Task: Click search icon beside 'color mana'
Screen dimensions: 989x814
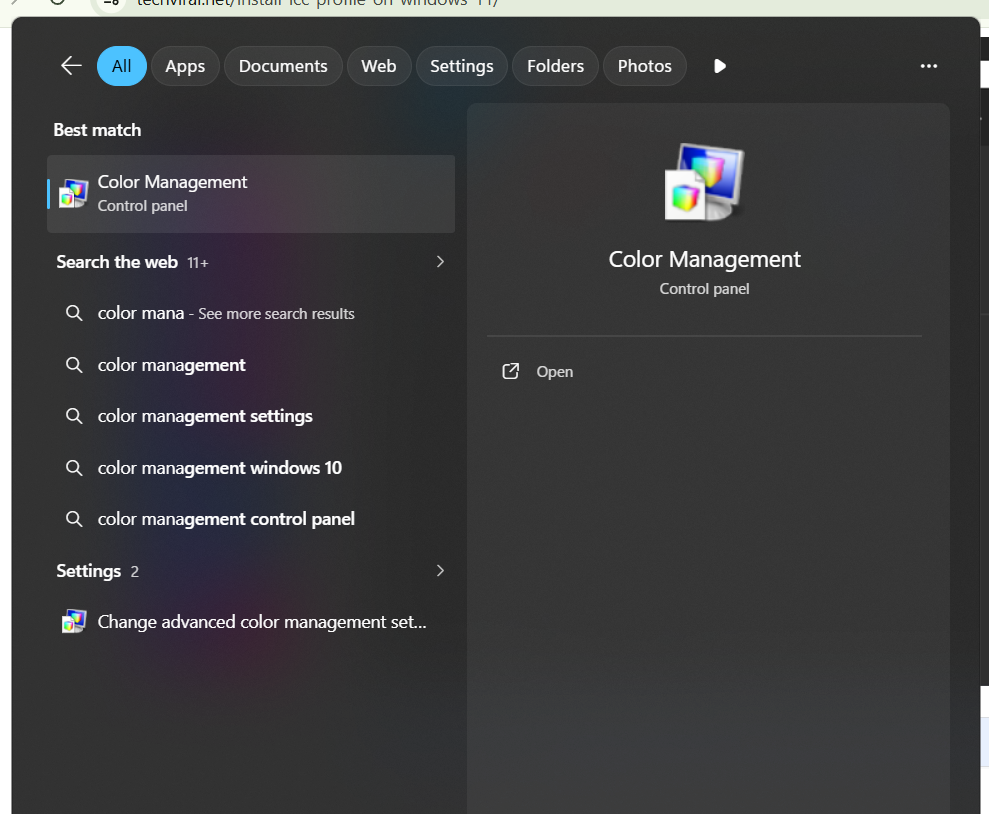Action: [x=74, y=313]
